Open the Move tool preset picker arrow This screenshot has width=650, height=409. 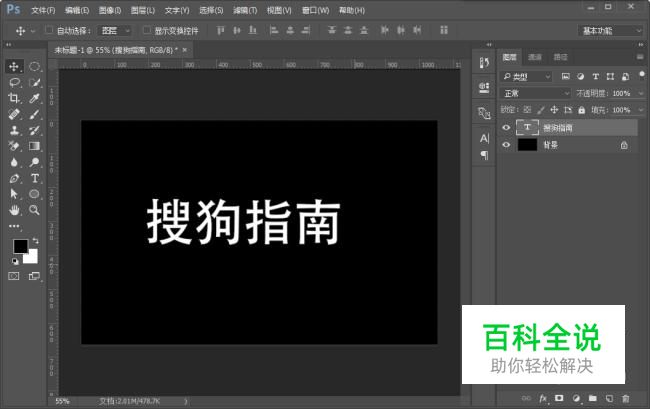coord(33,31)
